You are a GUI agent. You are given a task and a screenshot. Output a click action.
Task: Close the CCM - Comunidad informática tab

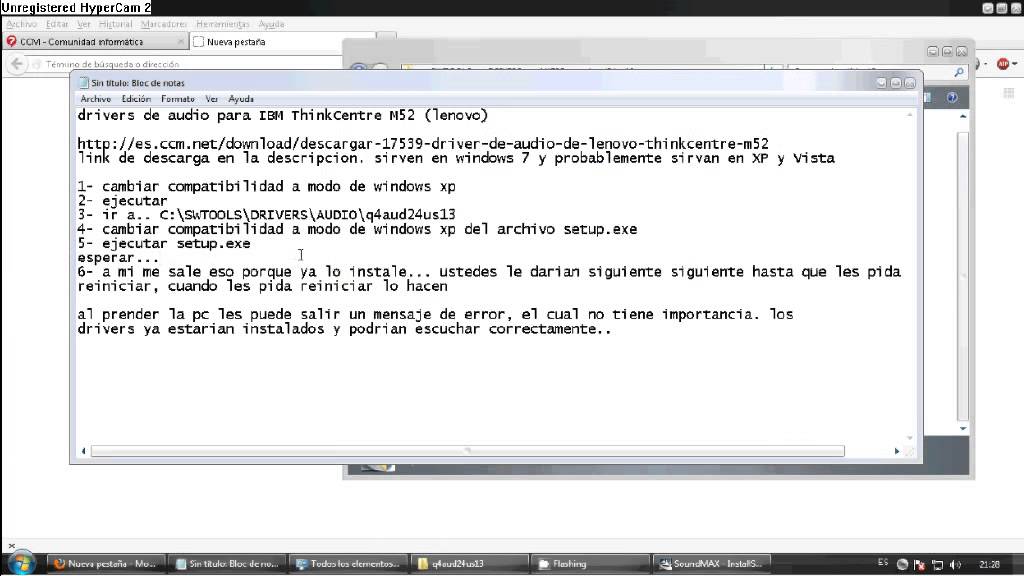181,41
